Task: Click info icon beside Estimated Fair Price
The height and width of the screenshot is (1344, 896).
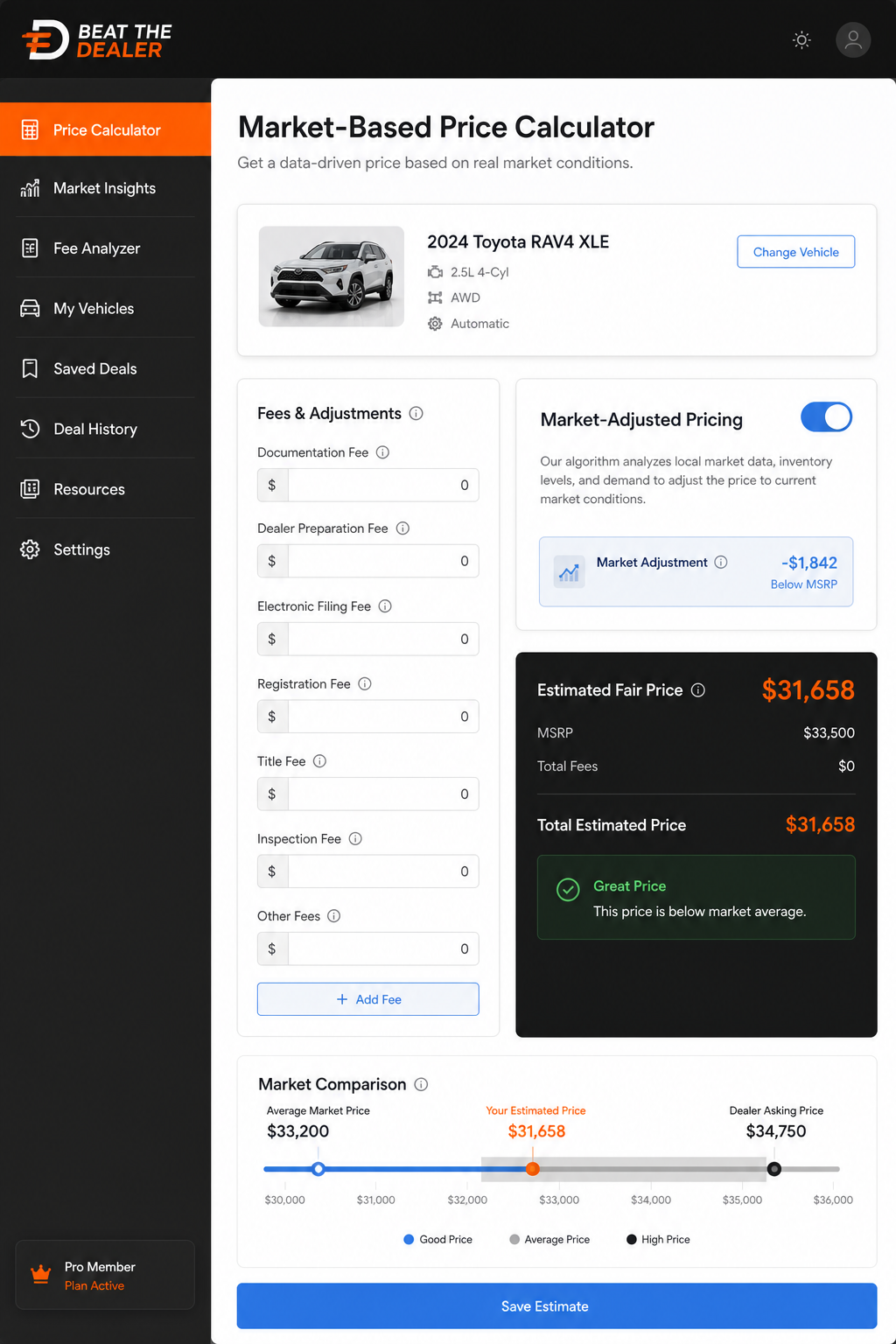Action: (697, 690)
